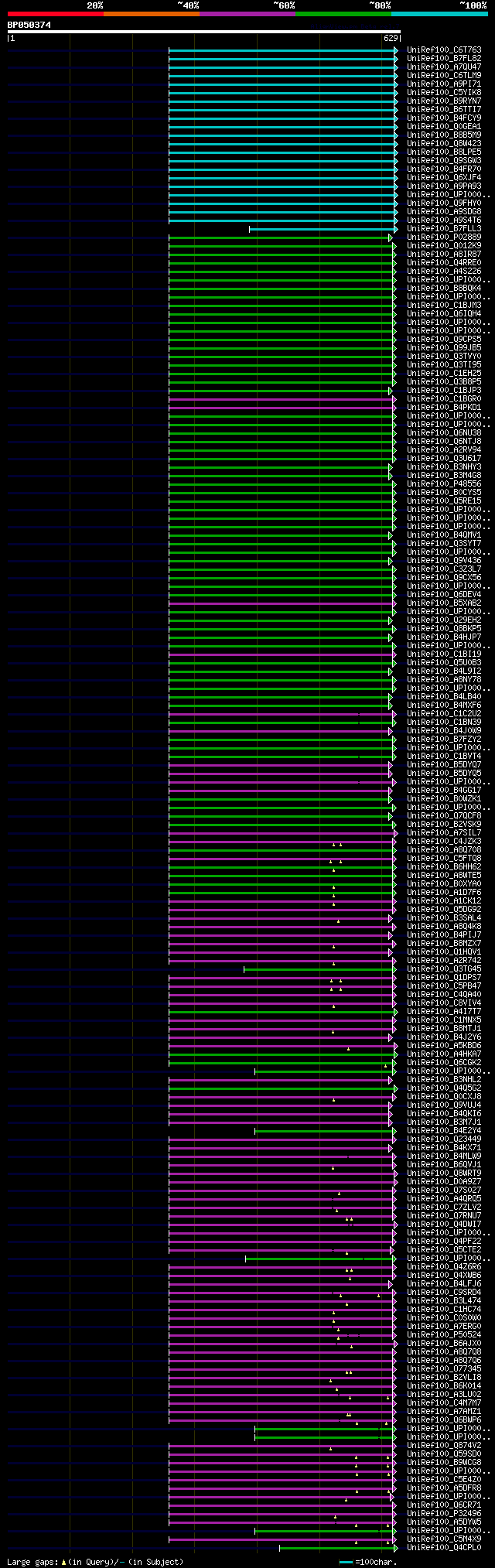This screenshot has height=1568, width=495.
Task: Click the green ~80% identity legend segment
Action: (x=343, y=14)
